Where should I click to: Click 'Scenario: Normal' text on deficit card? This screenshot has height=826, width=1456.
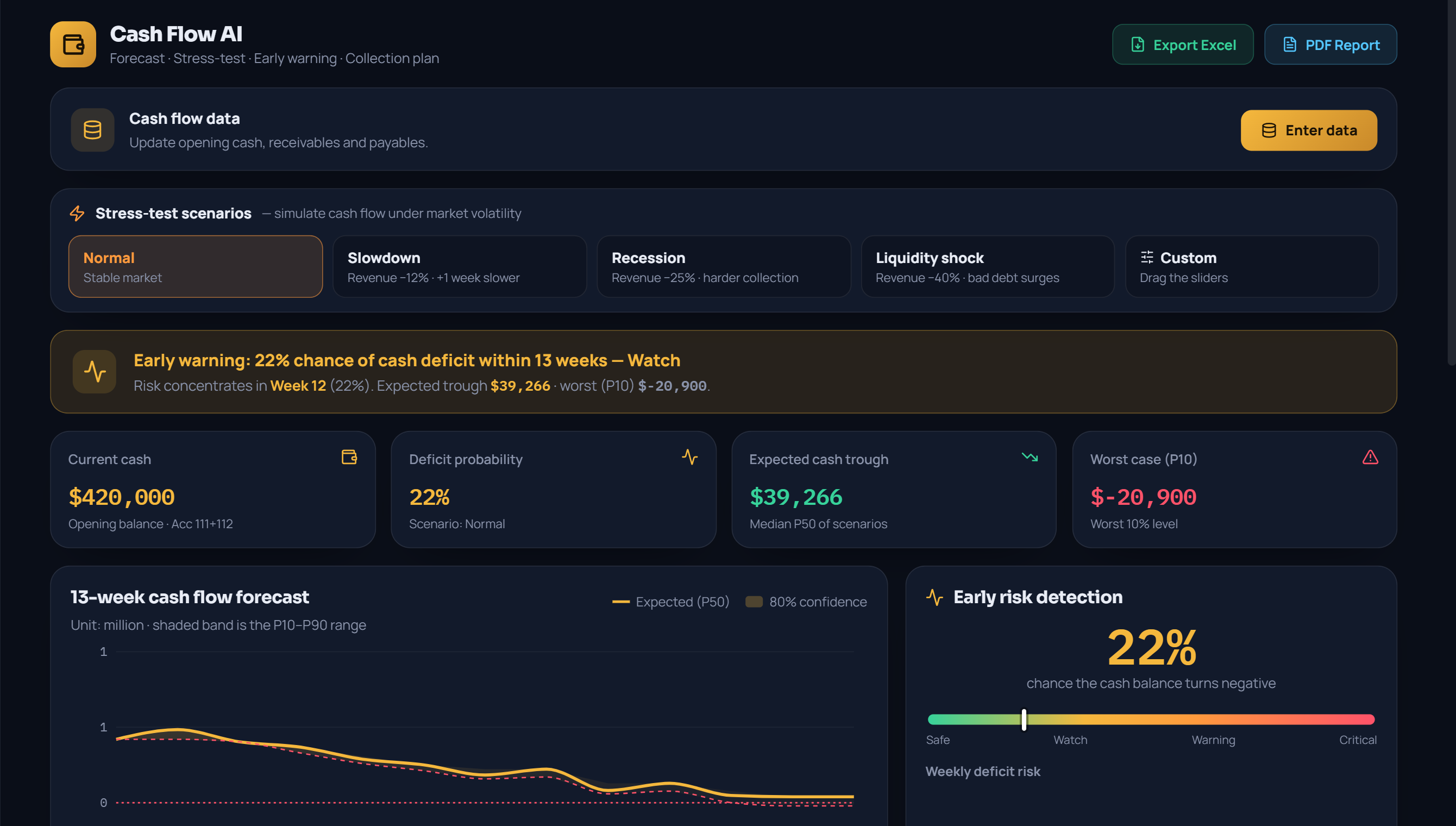457,524
